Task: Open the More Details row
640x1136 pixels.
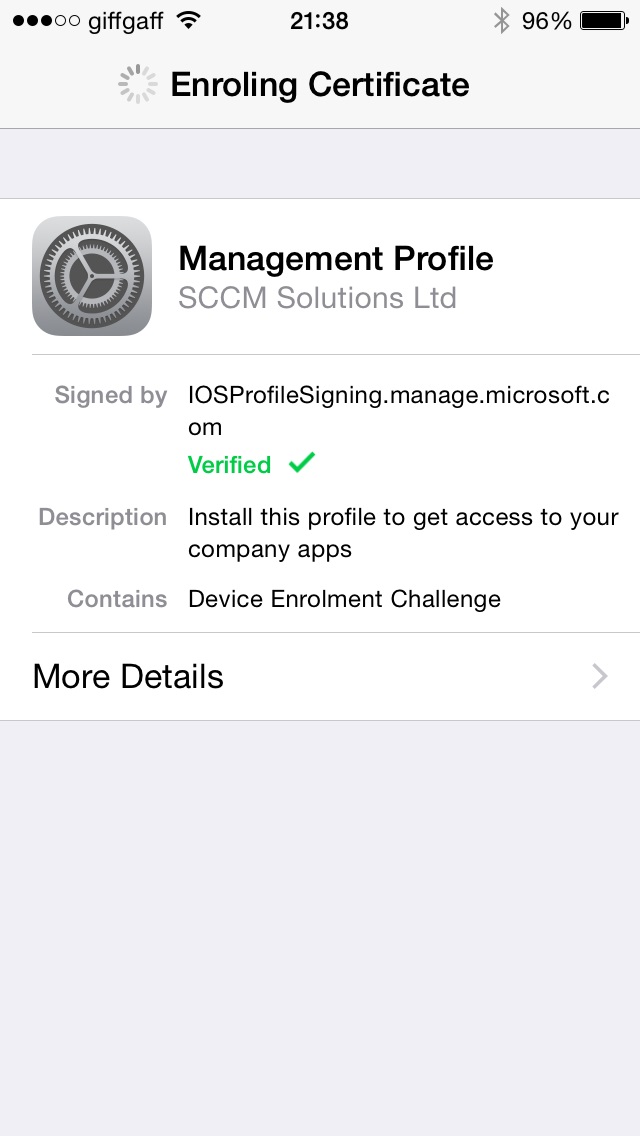Action: point(320,677)
